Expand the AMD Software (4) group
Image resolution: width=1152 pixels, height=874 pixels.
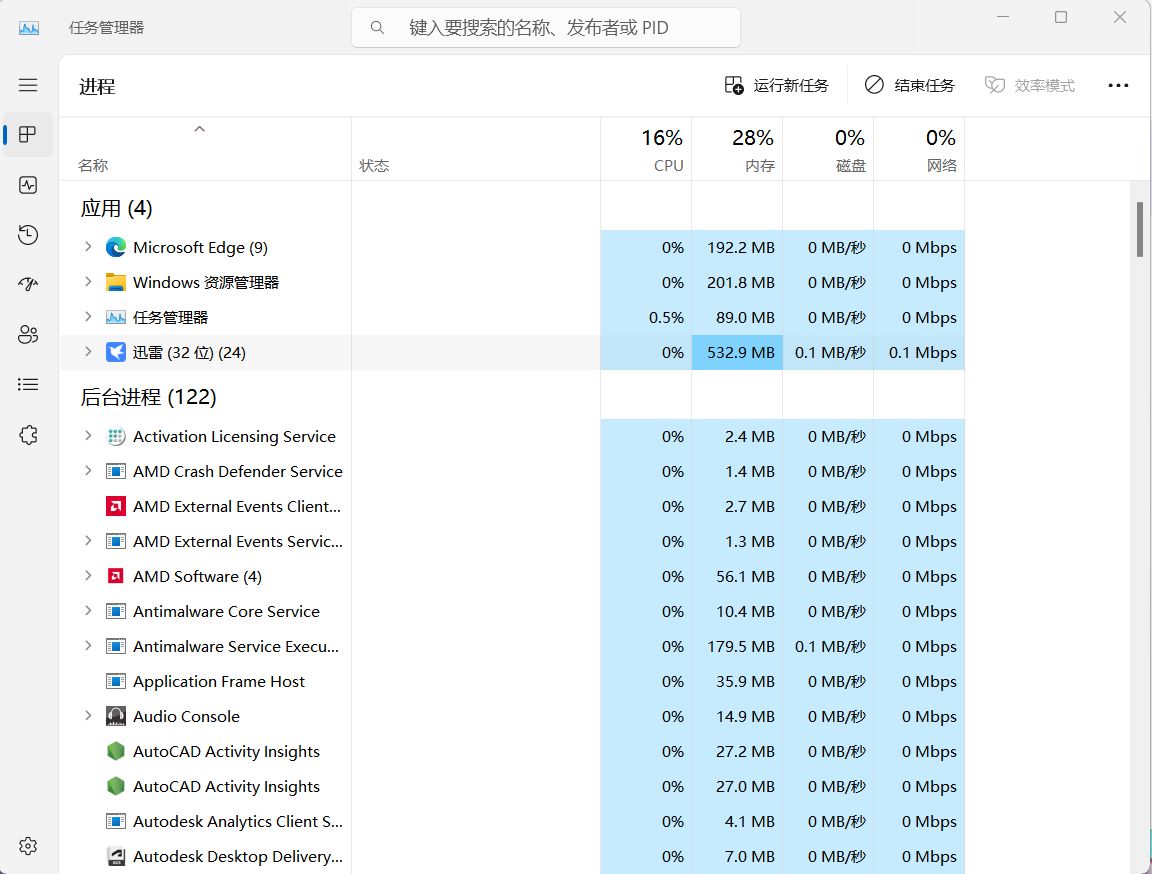click(x=88, y=576)
